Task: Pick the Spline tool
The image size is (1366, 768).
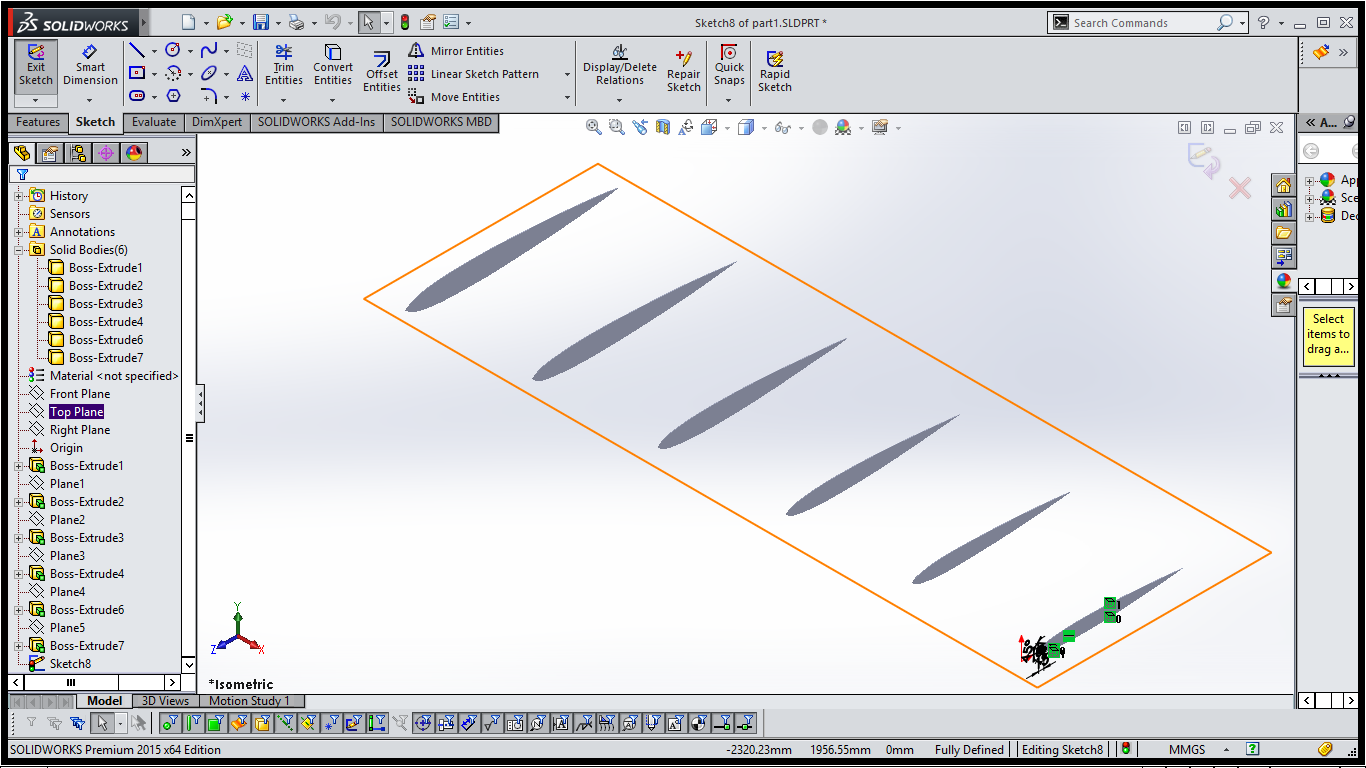Action: 209,50
